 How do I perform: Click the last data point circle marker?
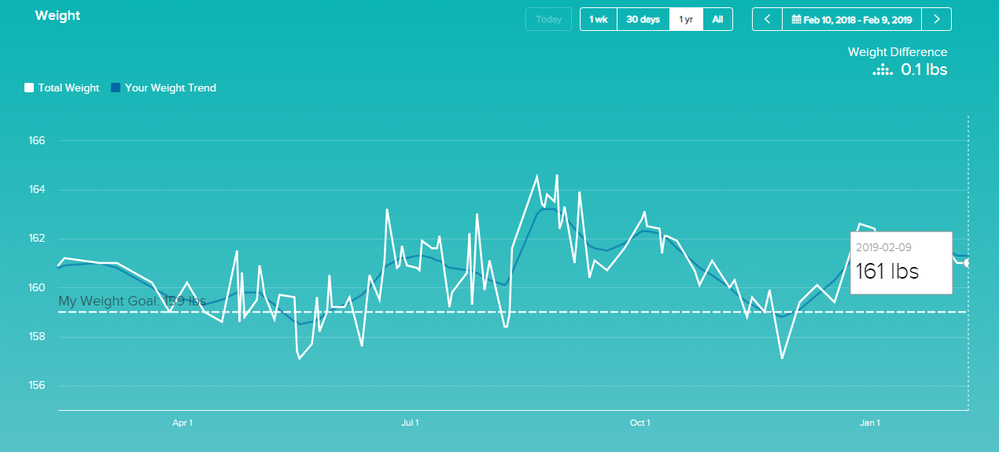point(968,262)
